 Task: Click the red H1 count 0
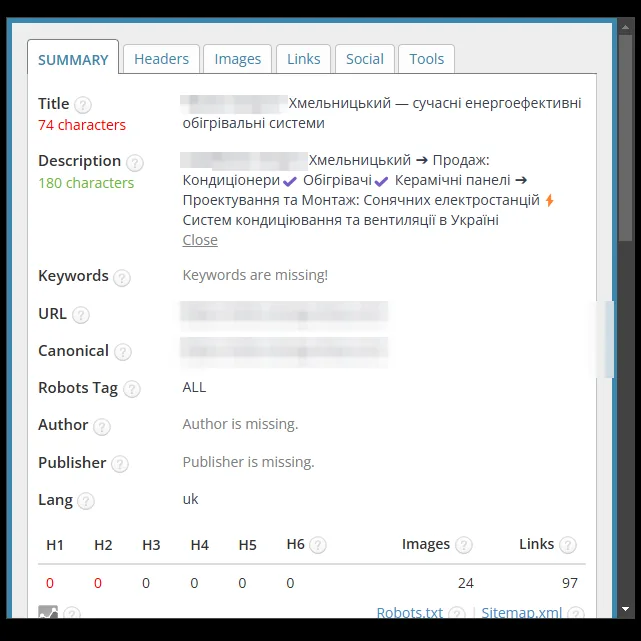coord(49,583)
